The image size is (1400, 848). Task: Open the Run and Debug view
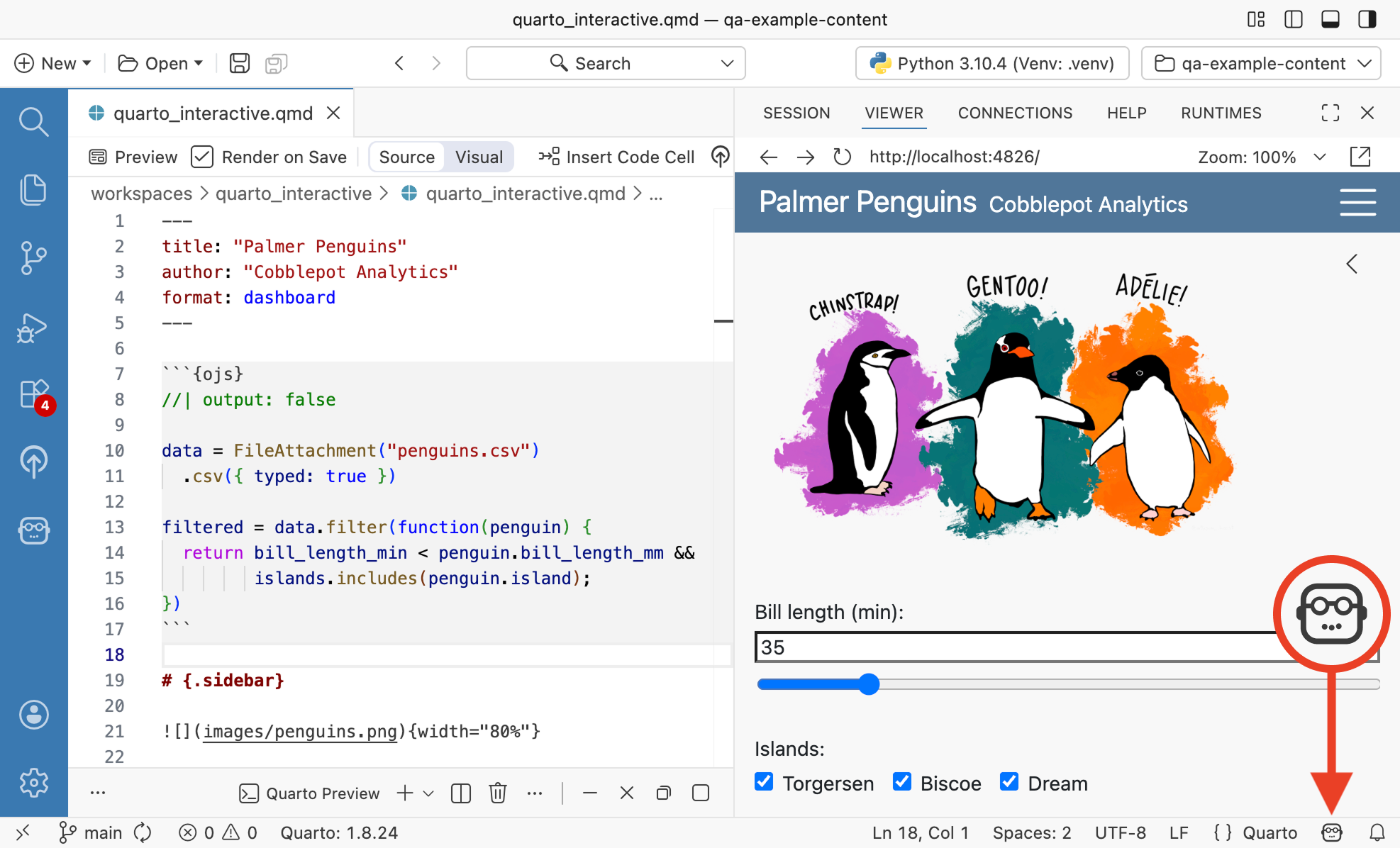point(33,328)
